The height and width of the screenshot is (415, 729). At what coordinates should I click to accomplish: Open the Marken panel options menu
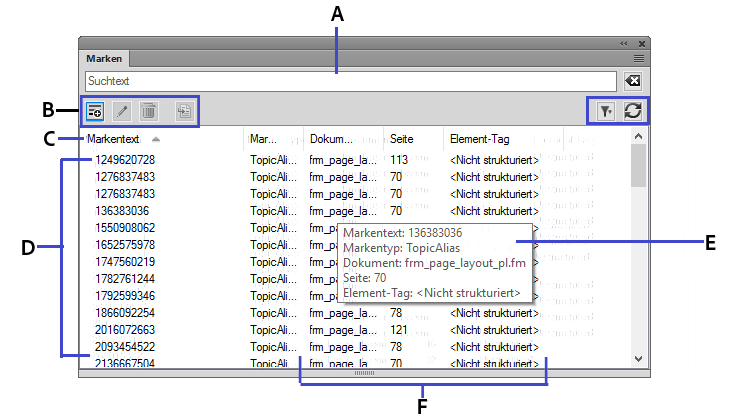pos(638,60)
